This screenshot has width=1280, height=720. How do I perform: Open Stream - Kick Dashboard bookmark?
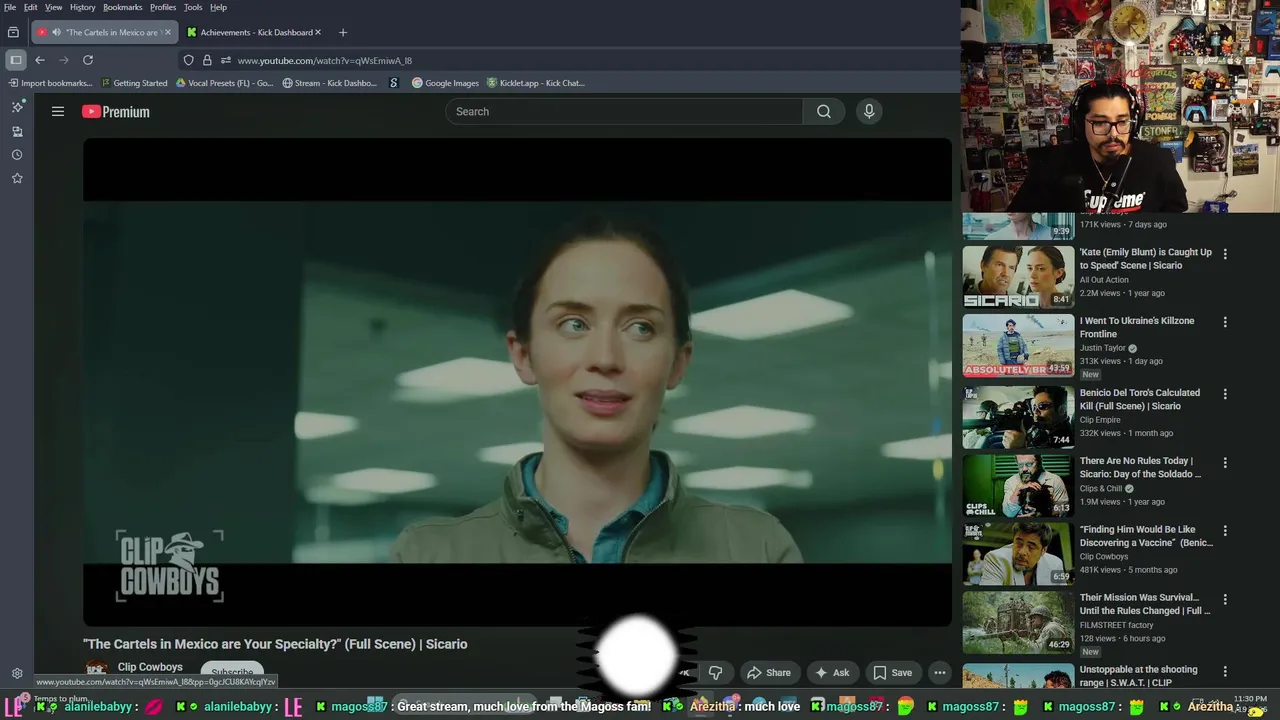click(x=329, y=83)
